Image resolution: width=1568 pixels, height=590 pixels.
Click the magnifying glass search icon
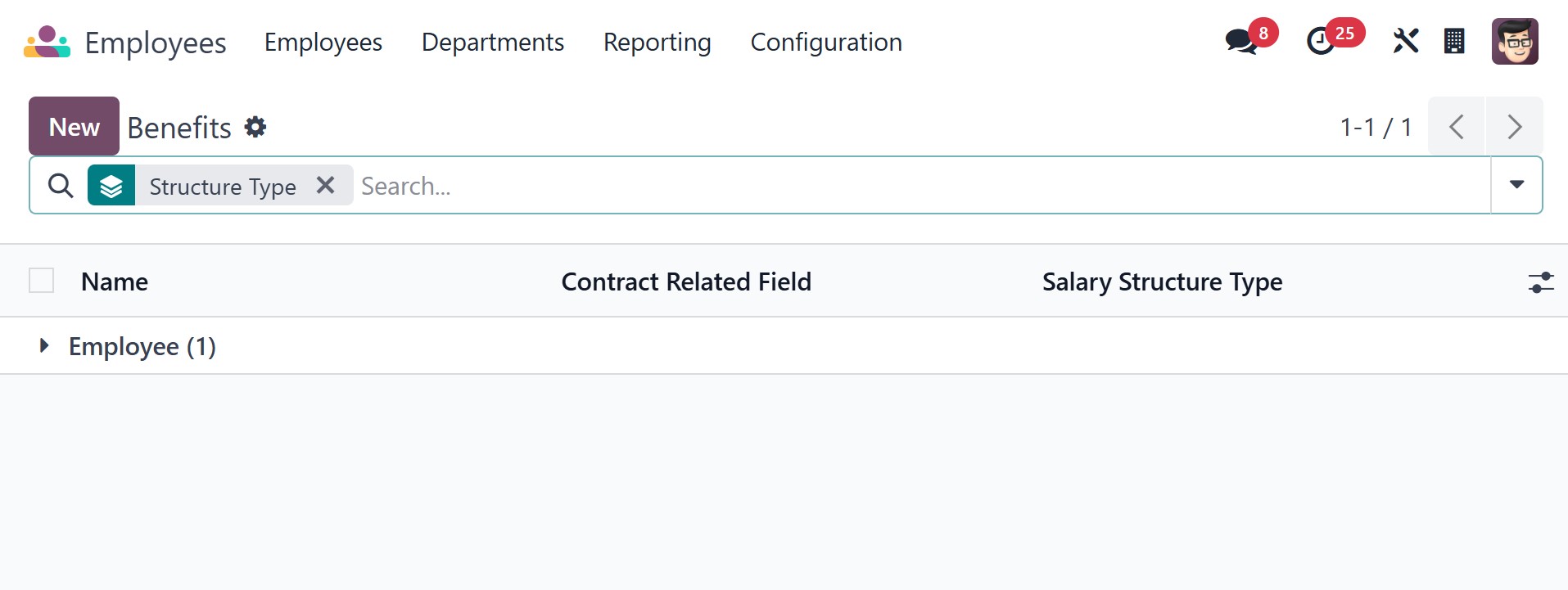(61, 186)
